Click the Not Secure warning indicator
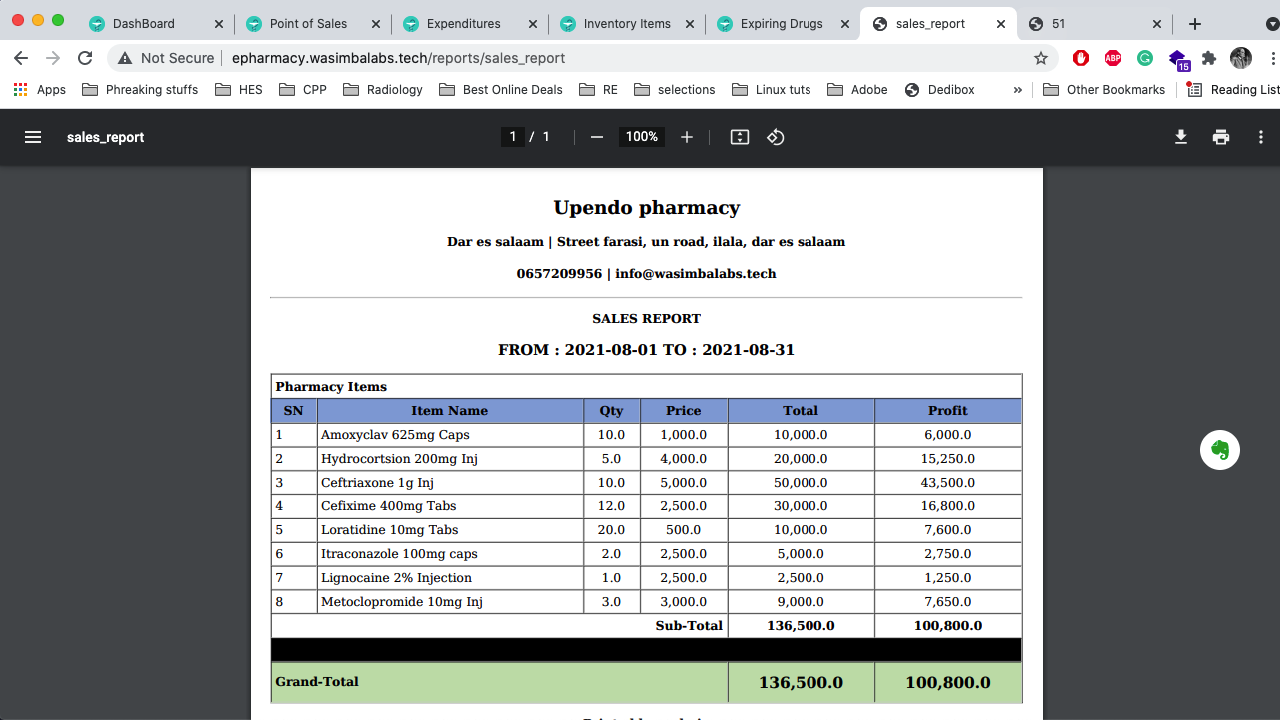This screenshot has width=1280, height=720. (166, 58)
